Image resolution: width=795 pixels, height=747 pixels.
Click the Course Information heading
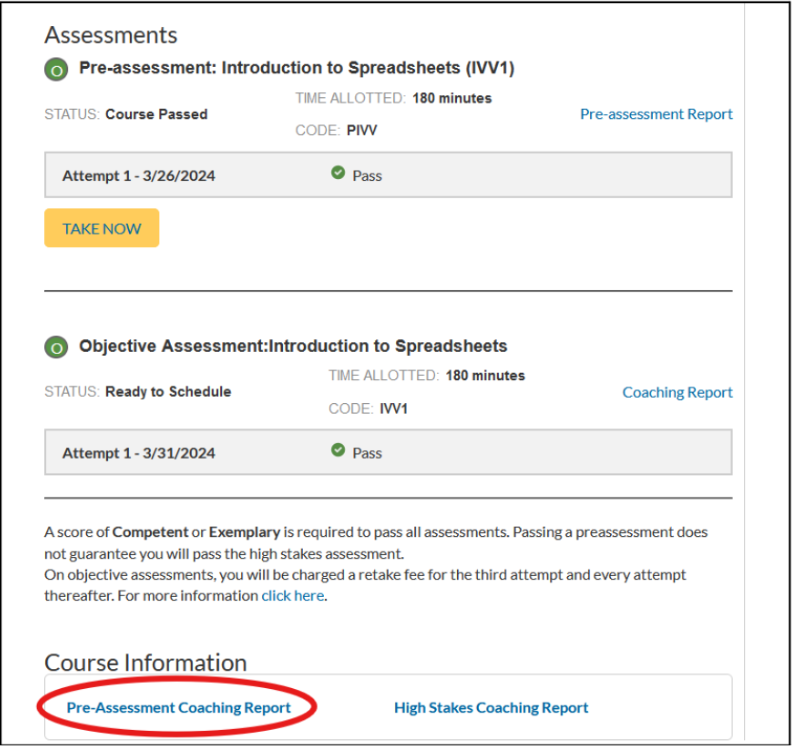146,663
